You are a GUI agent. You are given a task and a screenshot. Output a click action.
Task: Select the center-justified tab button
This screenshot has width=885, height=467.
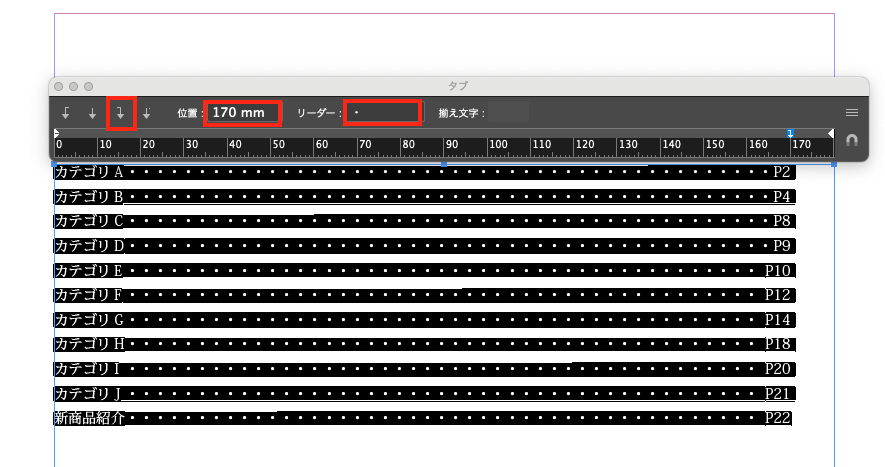point(93,113)
